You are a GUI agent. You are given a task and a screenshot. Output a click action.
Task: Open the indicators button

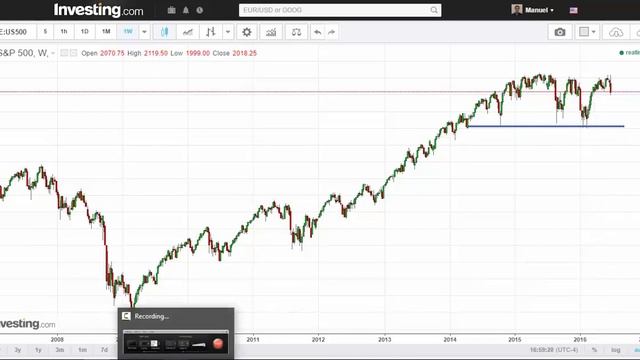coord(271,32)
